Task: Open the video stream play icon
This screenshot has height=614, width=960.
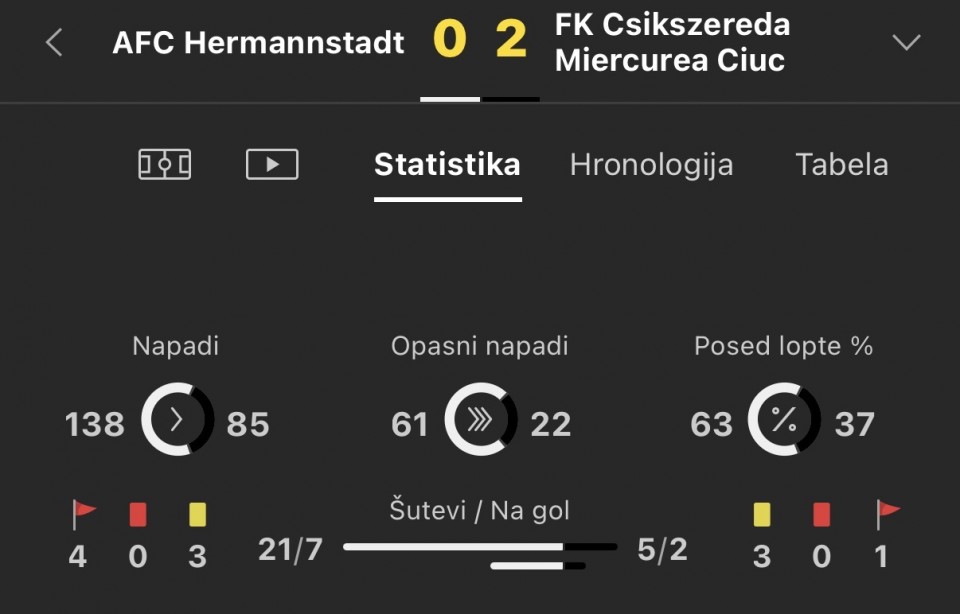Action: pyautogui.click(x=272, y=164)
